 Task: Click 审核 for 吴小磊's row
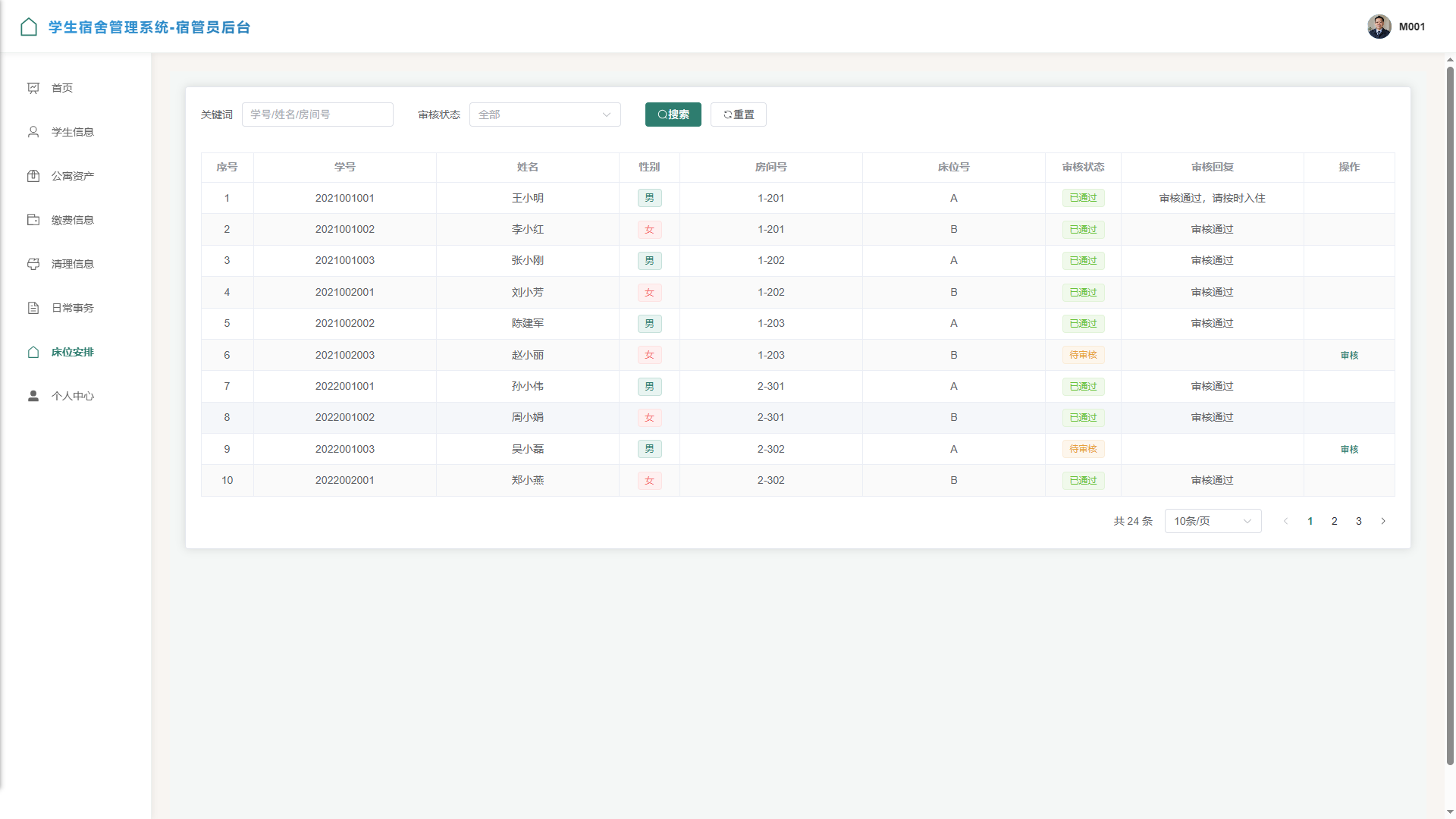pos(1349,449)
